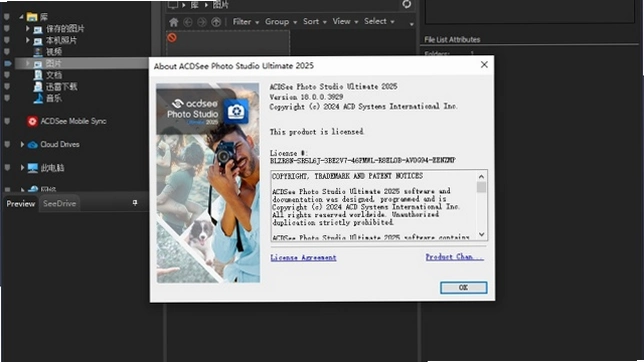
Task: Select the highlighted 图片 library row
Action: coord(82,63)
